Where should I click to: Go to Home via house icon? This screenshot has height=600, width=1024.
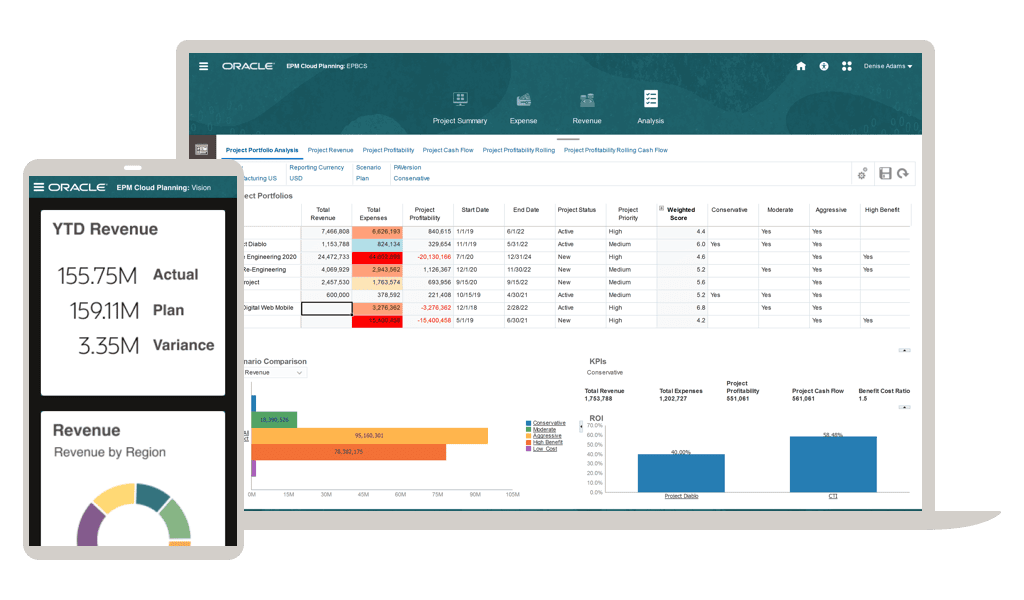(801, 66)
